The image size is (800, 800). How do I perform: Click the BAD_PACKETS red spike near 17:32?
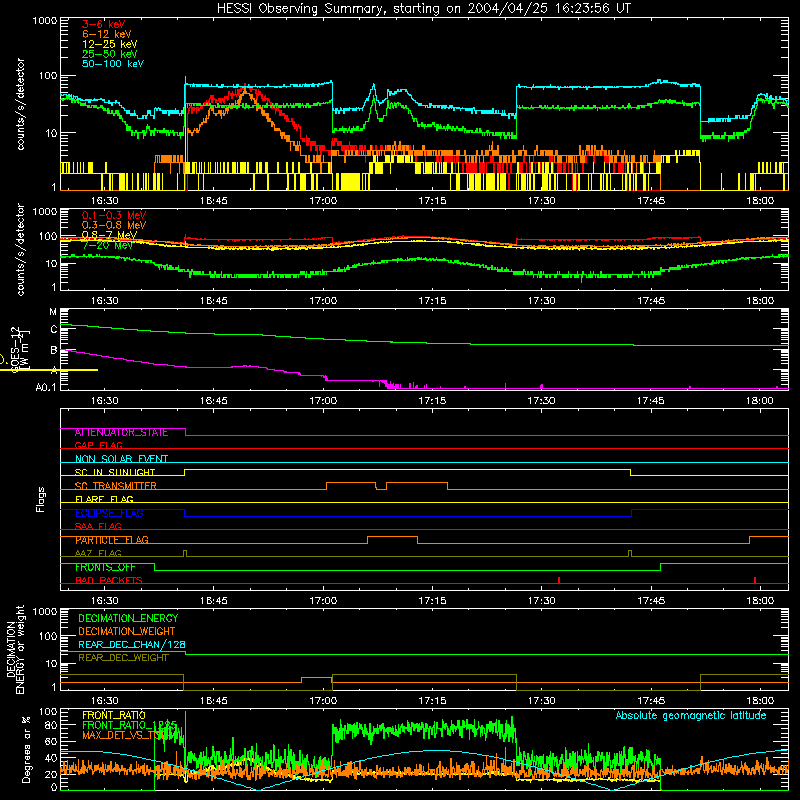click(559, 580)
